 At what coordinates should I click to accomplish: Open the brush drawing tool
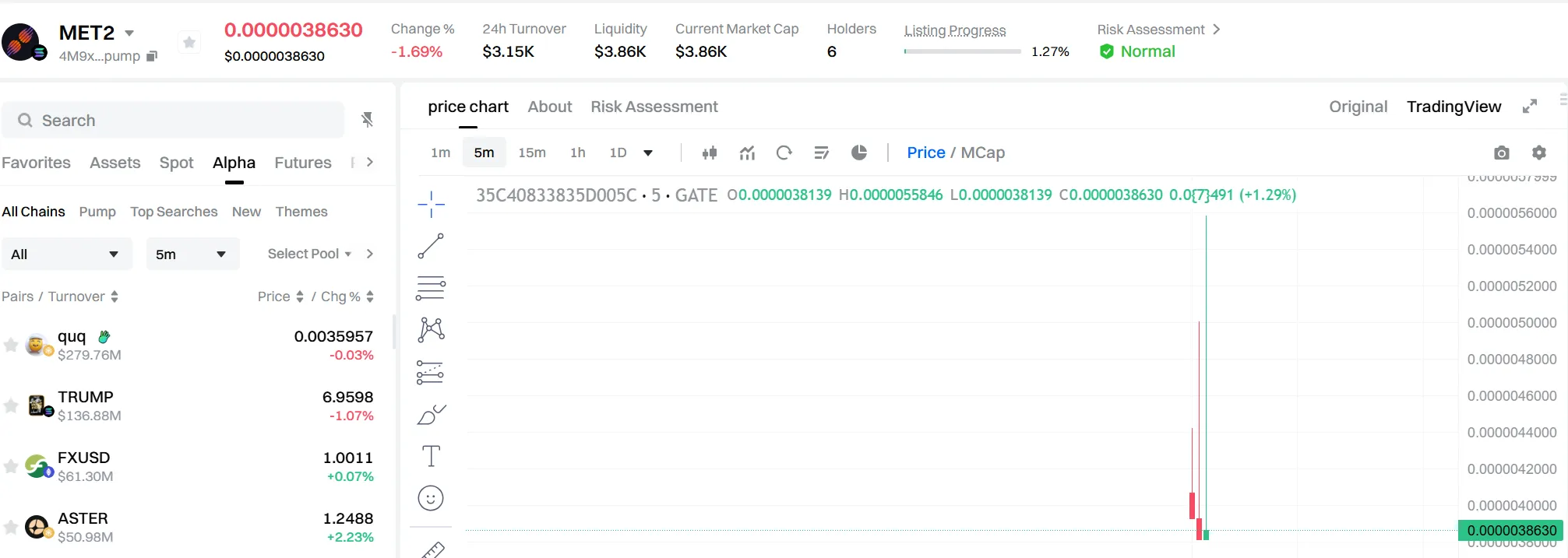(x=431, y=415)
